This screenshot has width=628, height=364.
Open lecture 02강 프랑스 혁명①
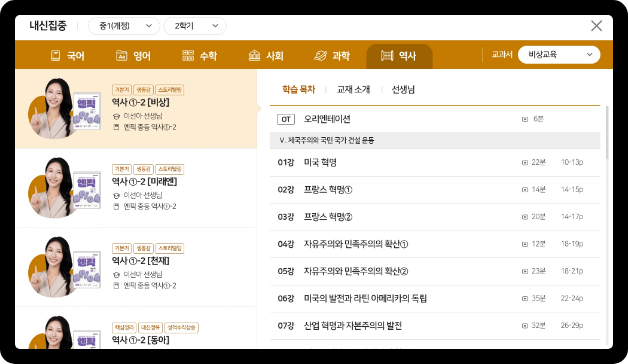435,189
